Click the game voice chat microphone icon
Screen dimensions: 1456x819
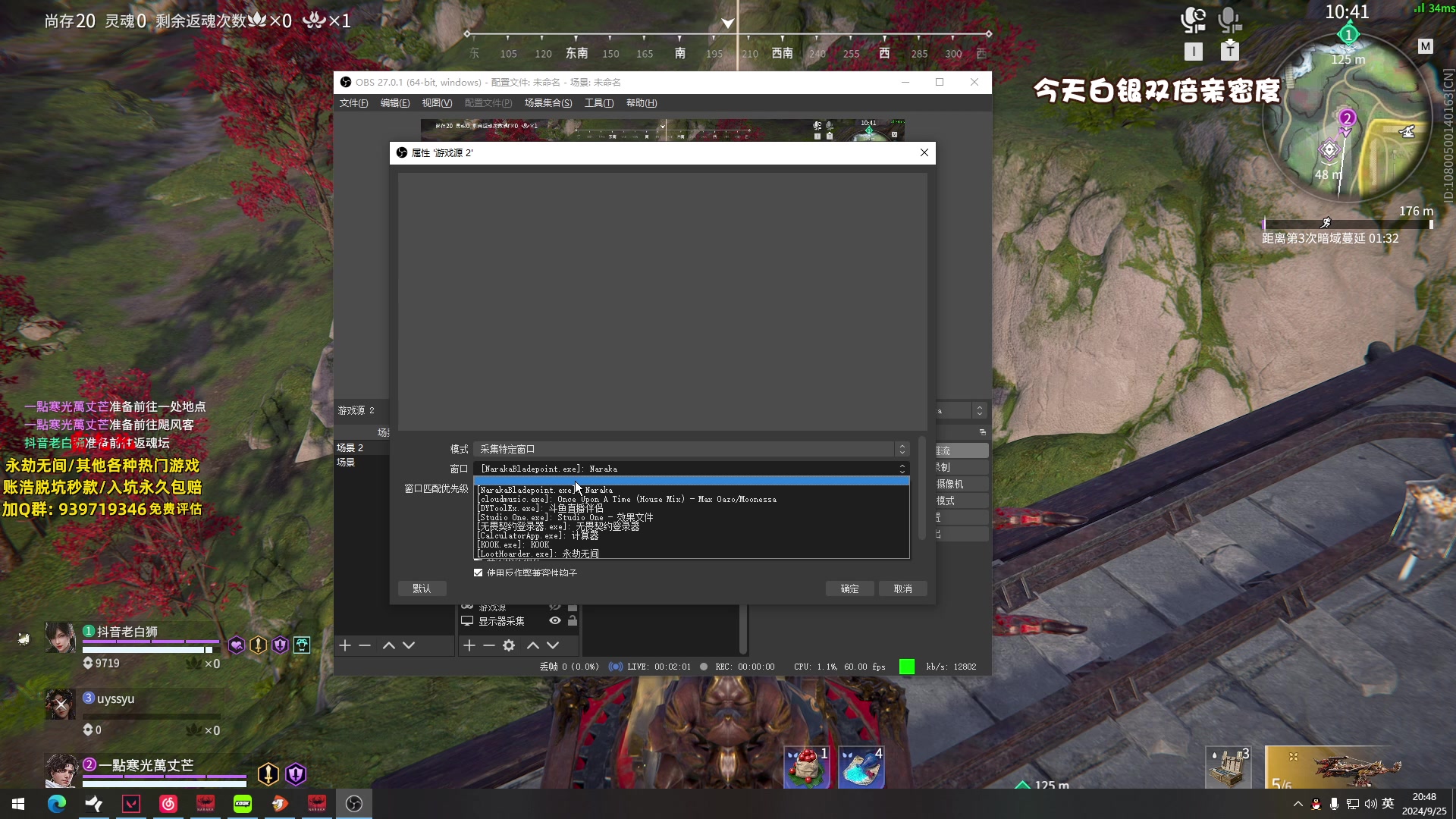pos(1229,20)
